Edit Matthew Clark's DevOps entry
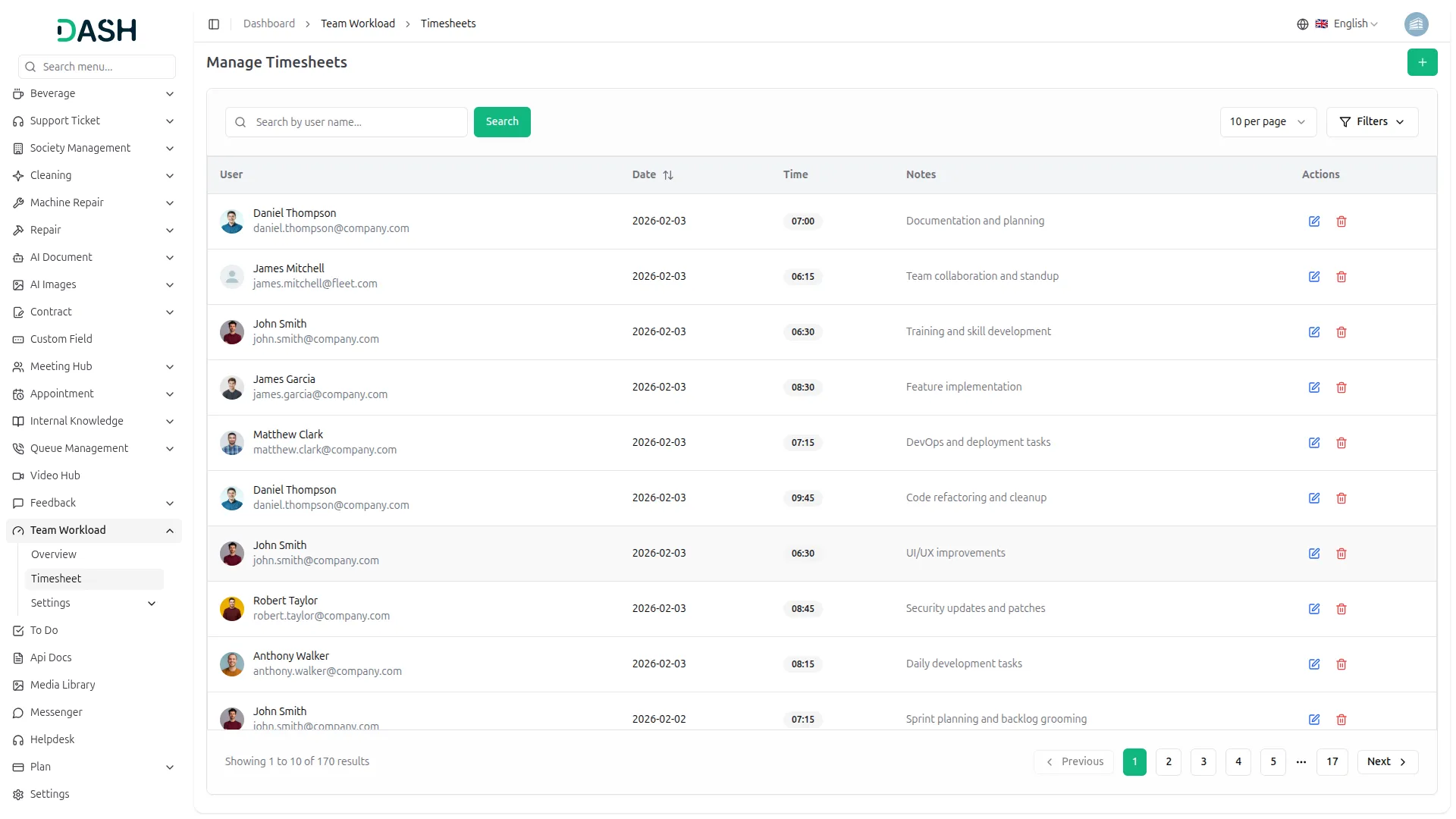The width and height of the screenshot is (1456, 819). [x=1314, y=443]
